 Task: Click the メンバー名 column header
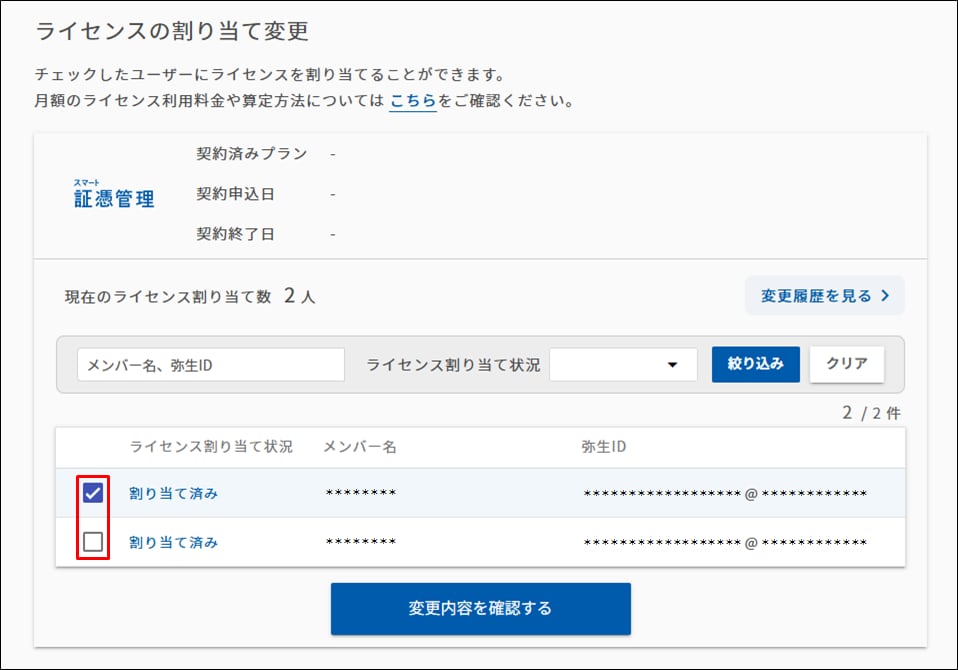(x=359, y=447)
